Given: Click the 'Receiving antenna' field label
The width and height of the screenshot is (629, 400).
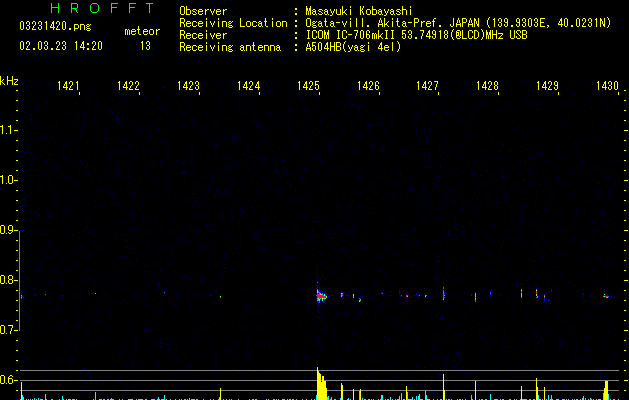Looking at the screenshot, I should pos(230,47).
